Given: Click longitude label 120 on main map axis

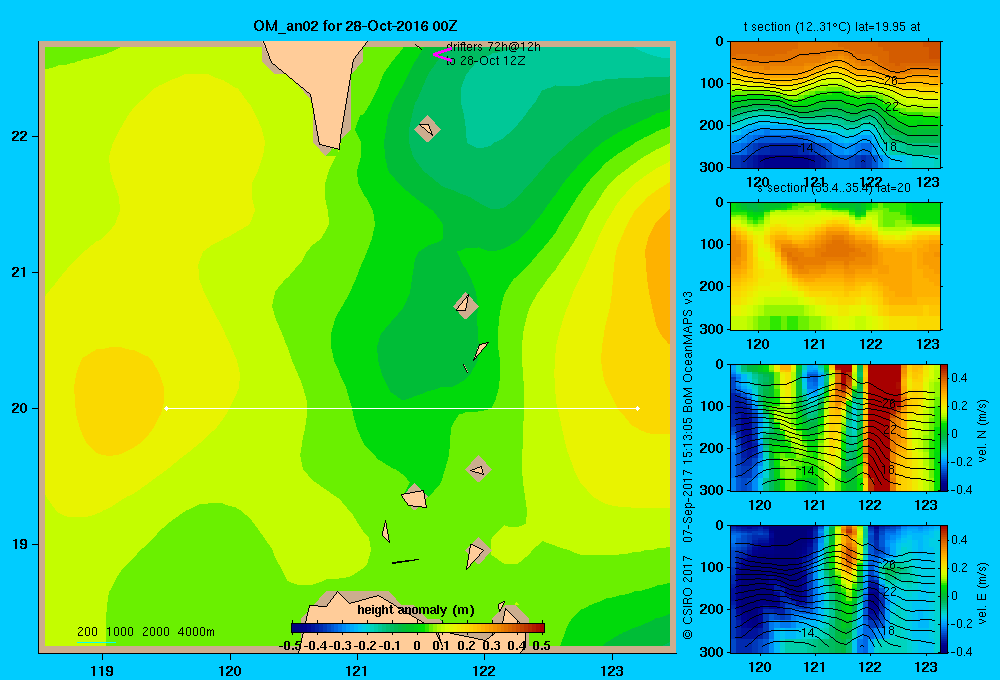Looking at the screenshot, I should 230,671.
